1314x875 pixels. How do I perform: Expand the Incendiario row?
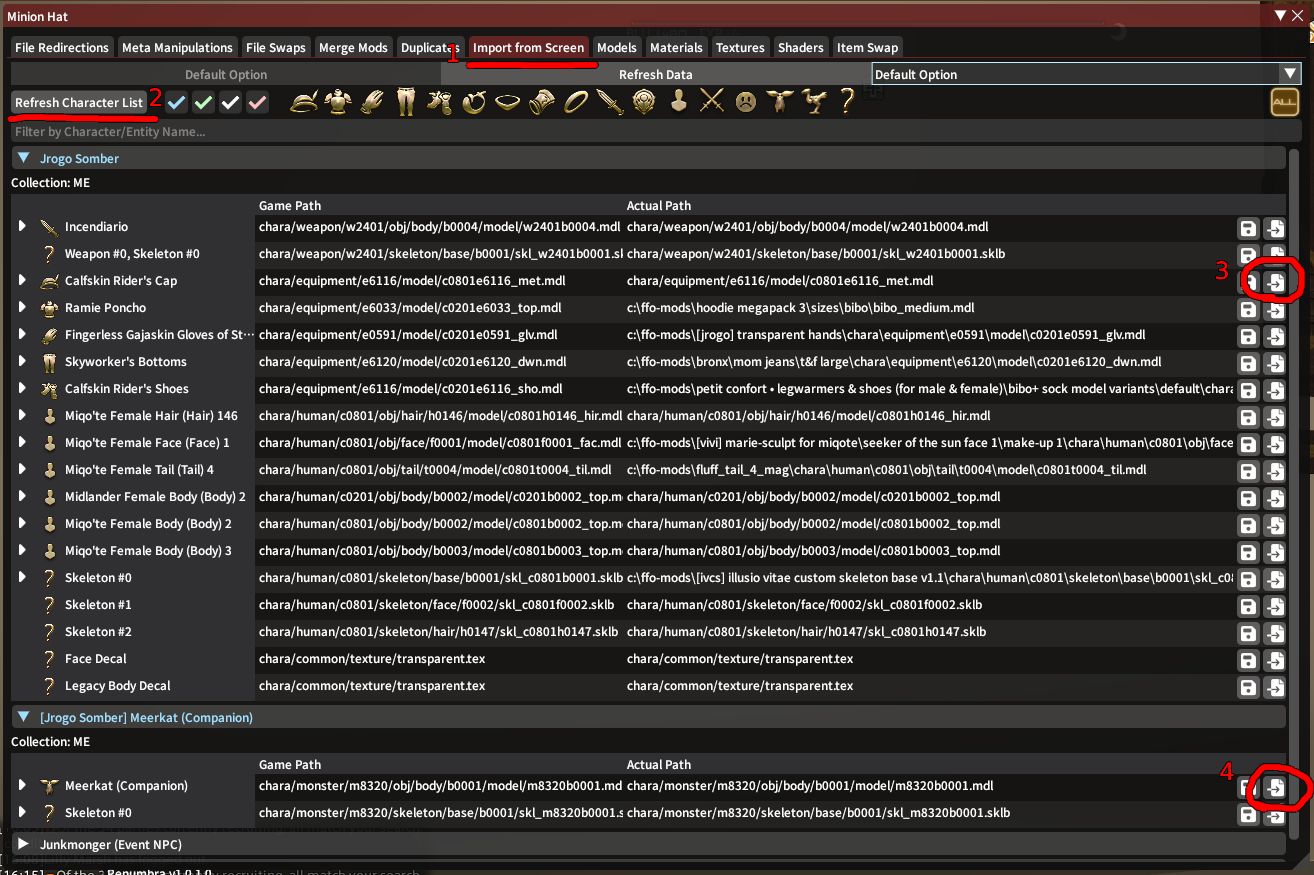pyautogui.click(x=22, y=227)
